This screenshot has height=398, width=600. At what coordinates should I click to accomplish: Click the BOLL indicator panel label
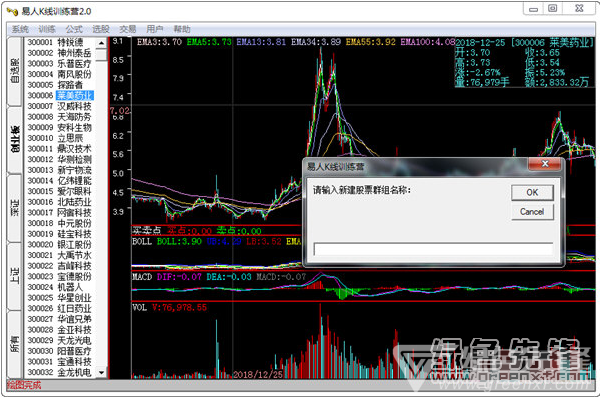tap(142, 241)
